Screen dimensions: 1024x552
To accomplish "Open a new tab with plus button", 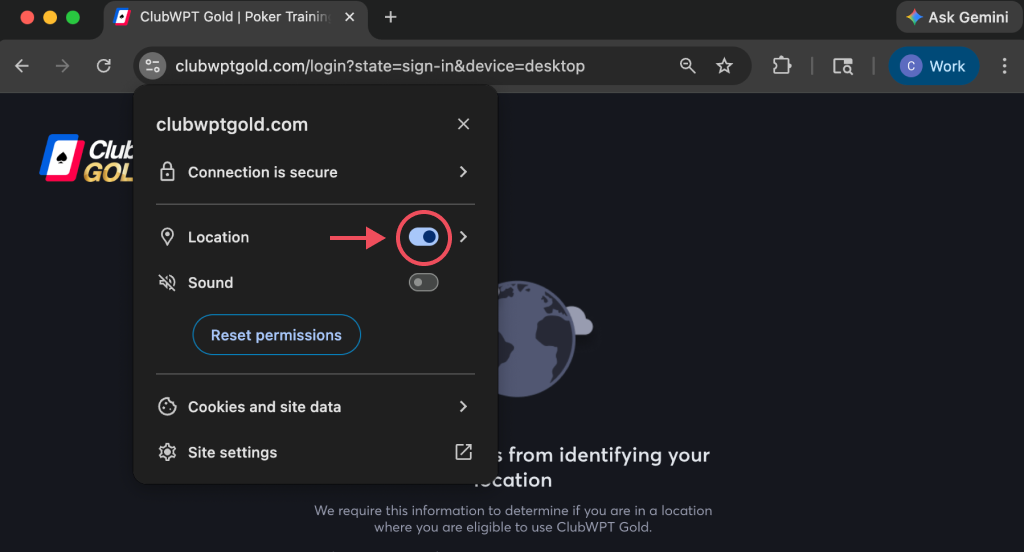I will click(x=391, y=18).
